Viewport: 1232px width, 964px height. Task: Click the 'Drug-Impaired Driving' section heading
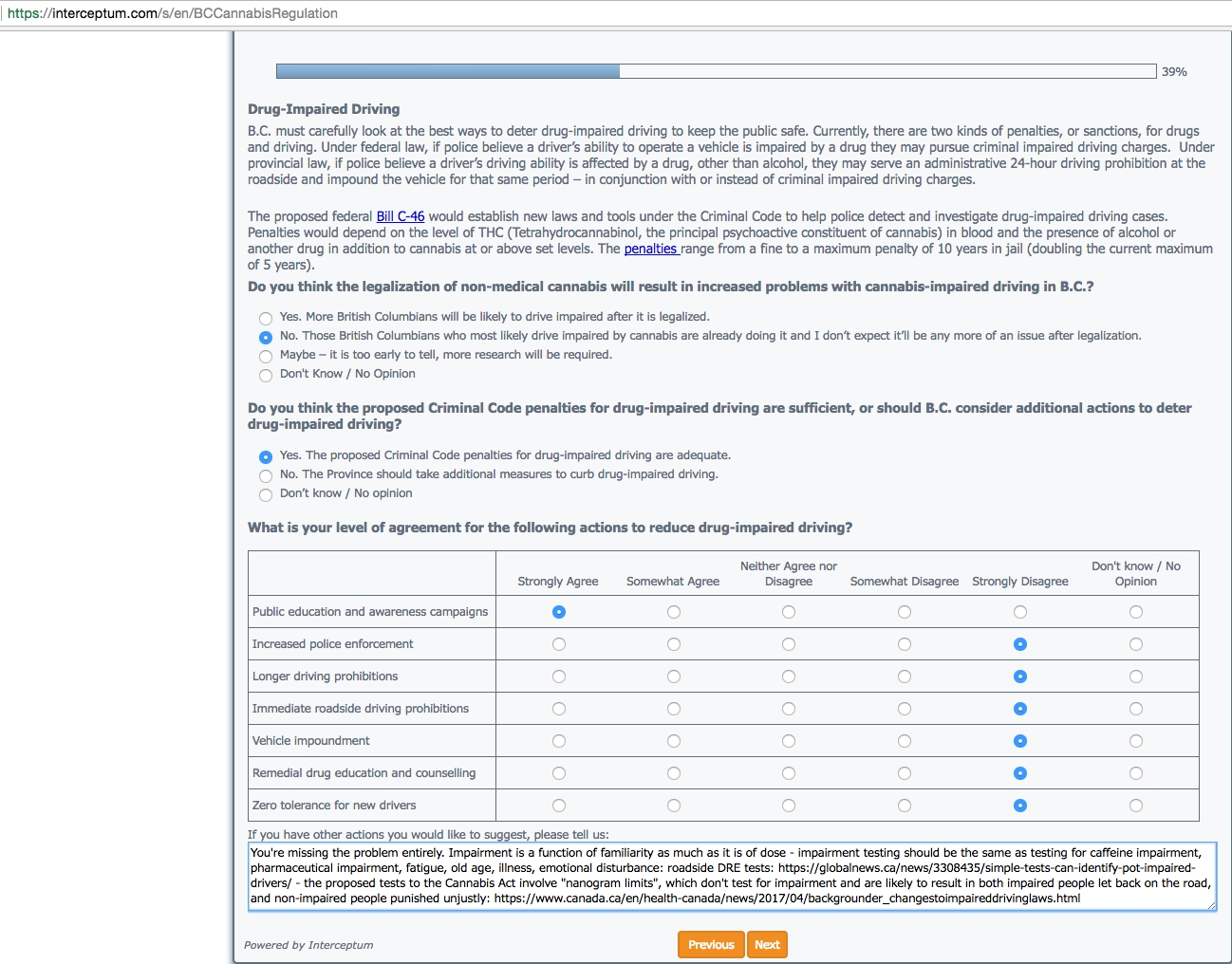pos(324,109)
